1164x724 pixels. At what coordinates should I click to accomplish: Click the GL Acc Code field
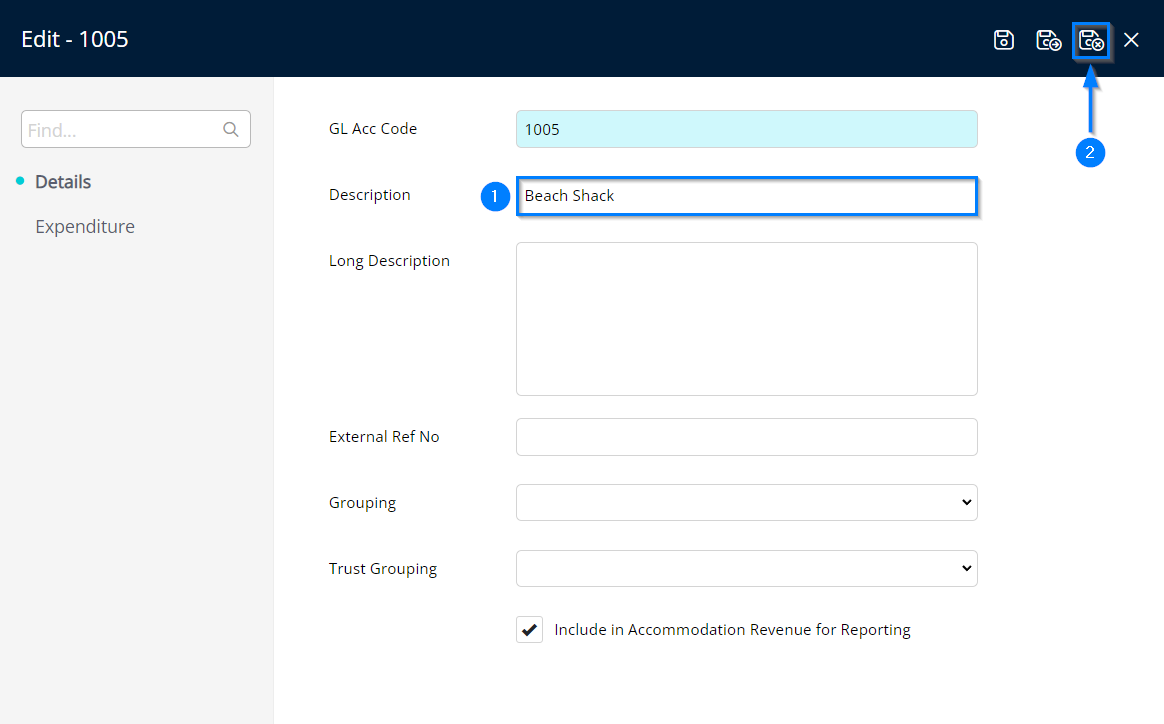pyautogui.click(x=746, y=129)
